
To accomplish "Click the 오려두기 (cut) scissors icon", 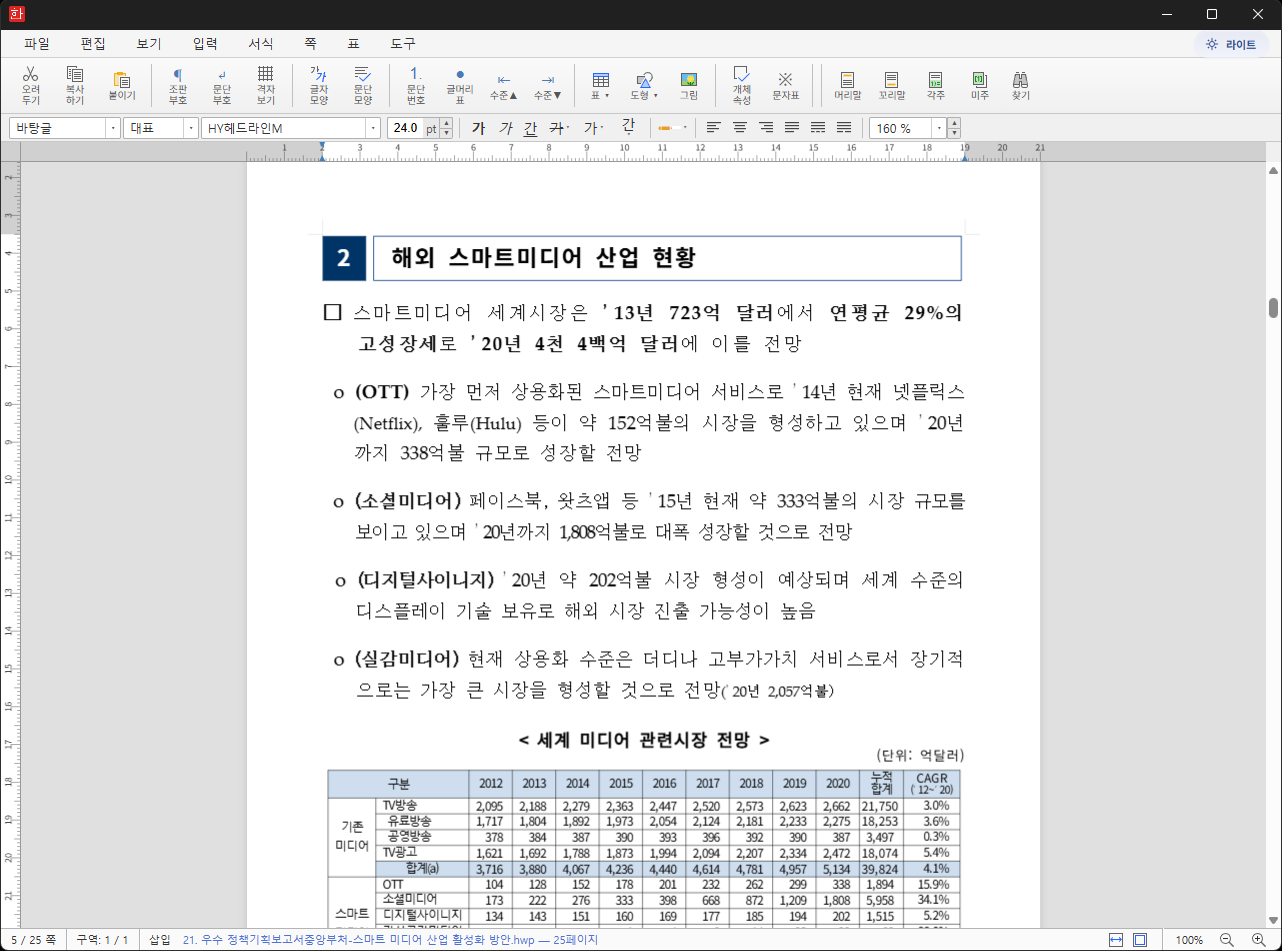I will 31,86.
